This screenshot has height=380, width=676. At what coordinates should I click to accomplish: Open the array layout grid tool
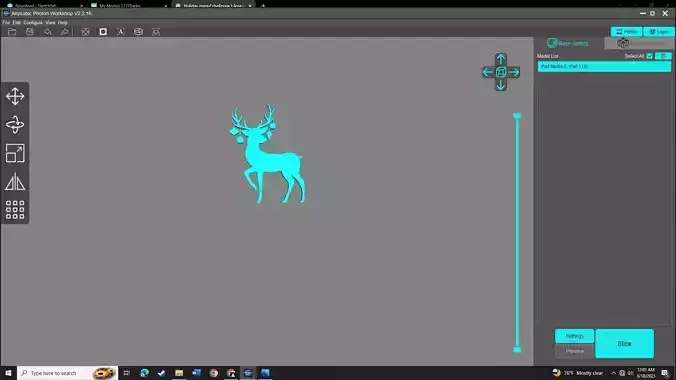point(15,210)
